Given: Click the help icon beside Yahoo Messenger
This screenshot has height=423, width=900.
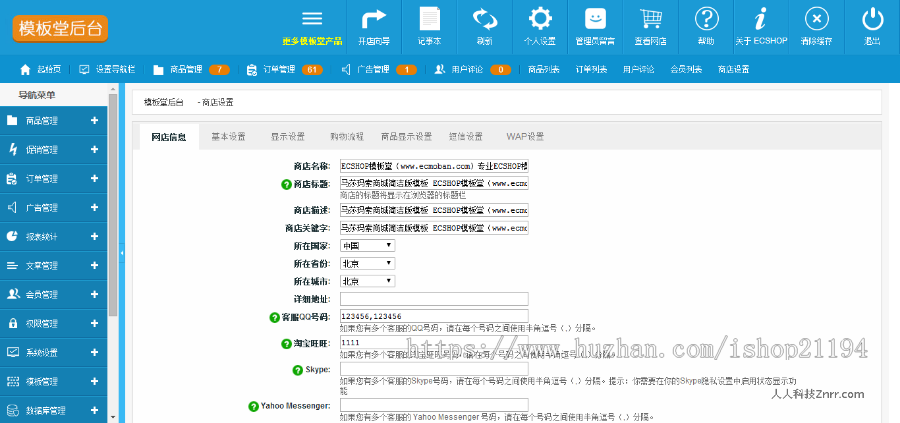Looking at the screenshot, I should click(253, 406).
